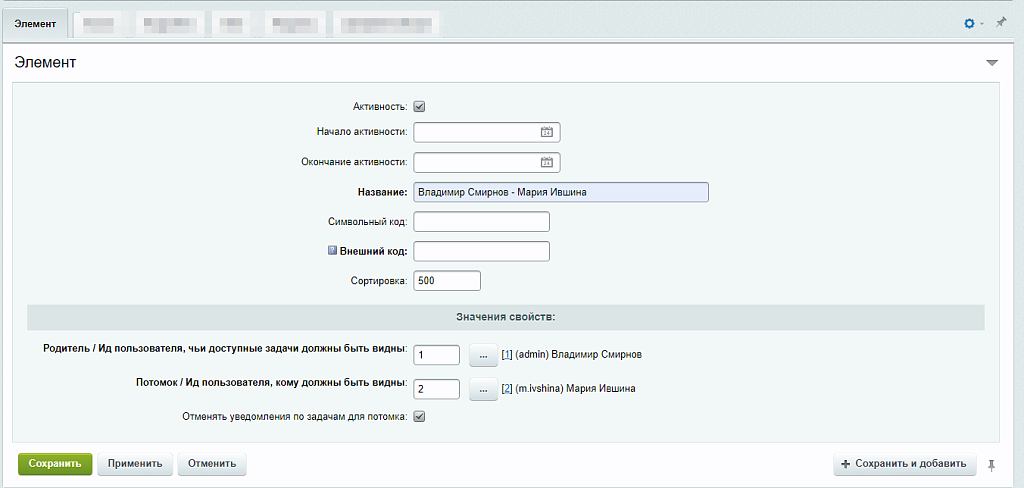Focus the Название text field
1024x488 pixels.
click(560, 192)
